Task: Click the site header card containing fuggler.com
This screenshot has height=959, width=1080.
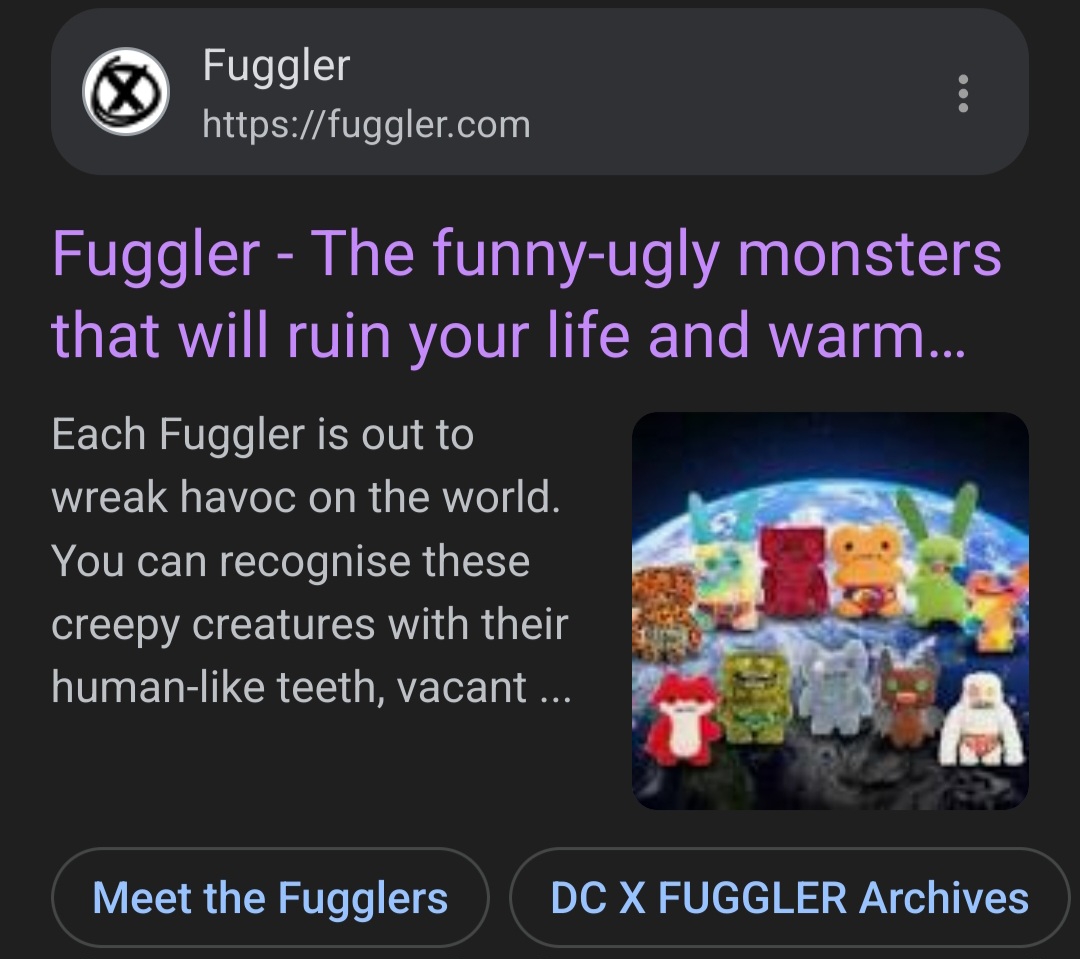Action: (540, 92)
